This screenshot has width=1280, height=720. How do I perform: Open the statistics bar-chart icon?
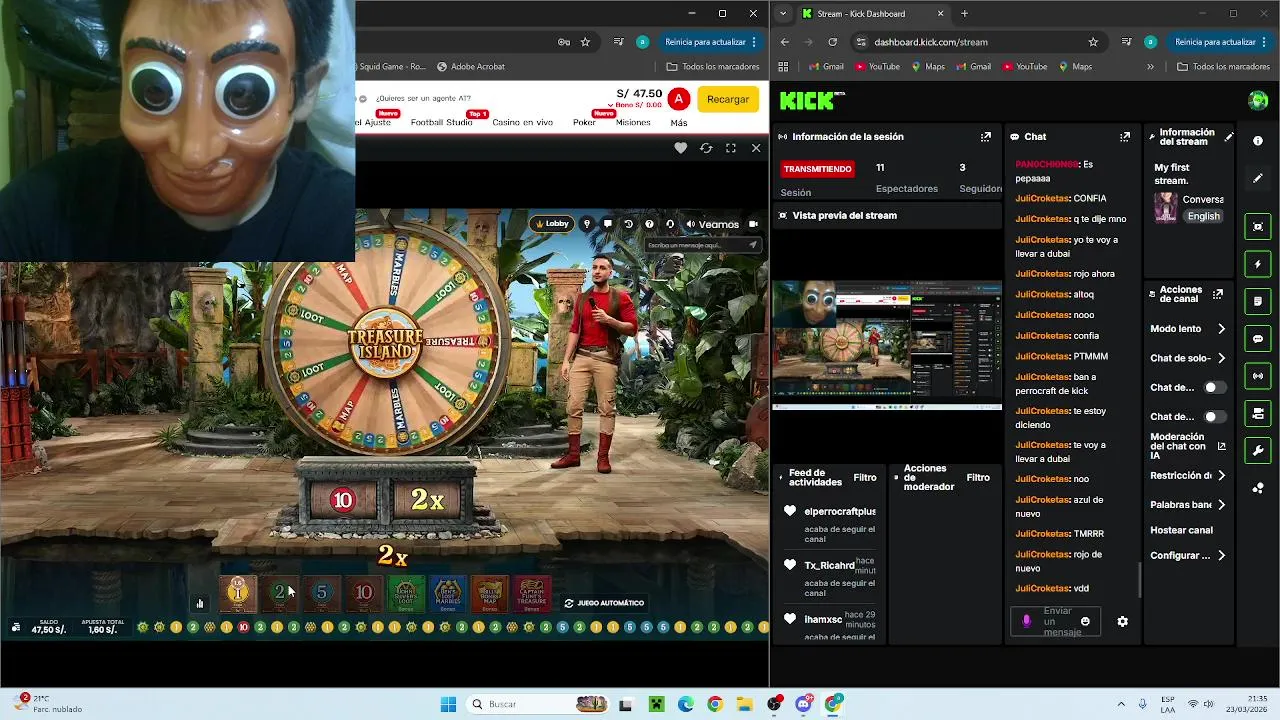coord(200,603)
